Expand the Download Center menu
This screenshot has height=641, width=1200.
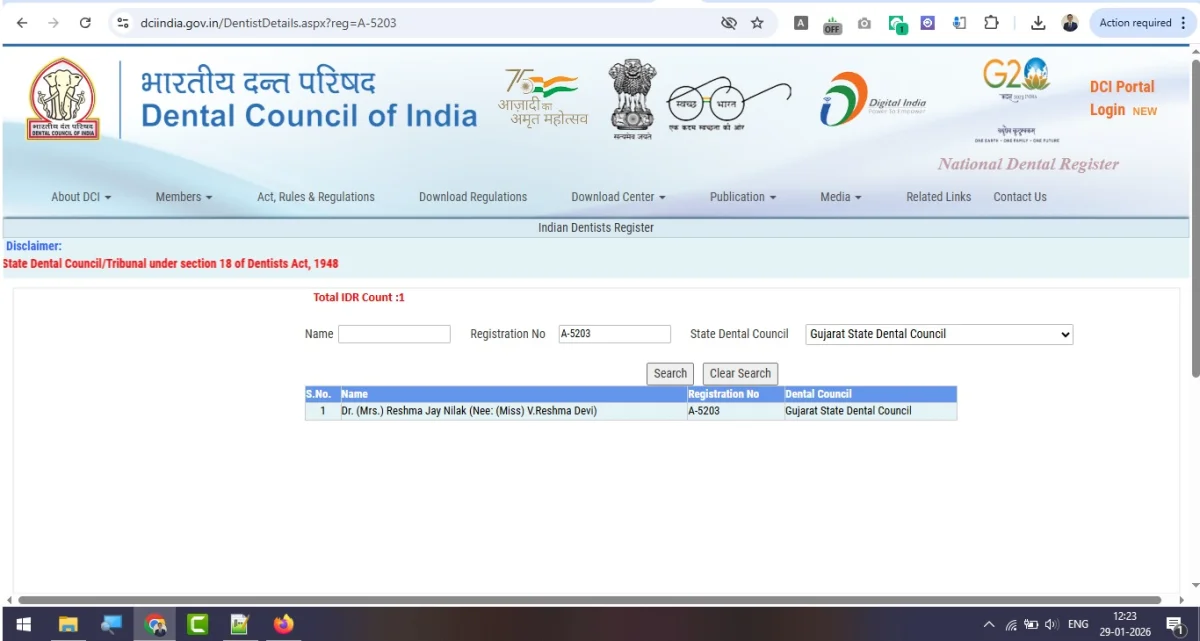point(617,197)
